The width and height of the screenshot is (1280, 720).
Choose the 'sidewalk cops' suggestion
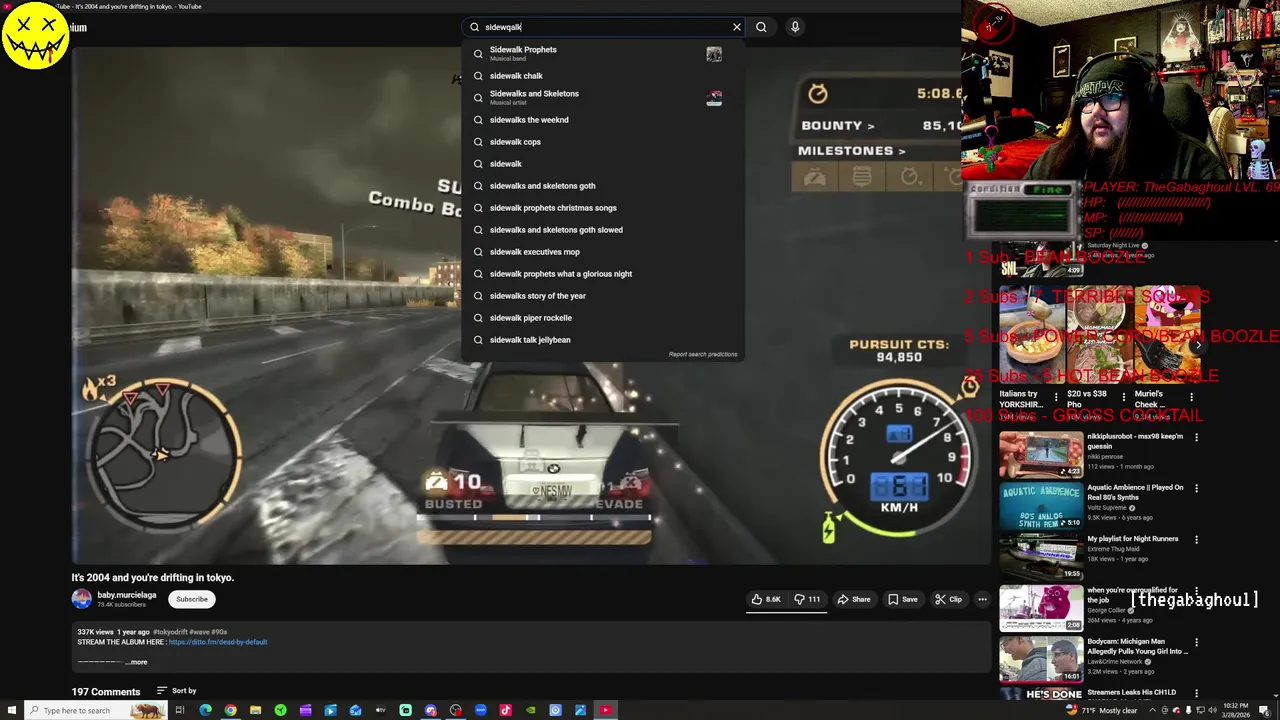point(602,142)
